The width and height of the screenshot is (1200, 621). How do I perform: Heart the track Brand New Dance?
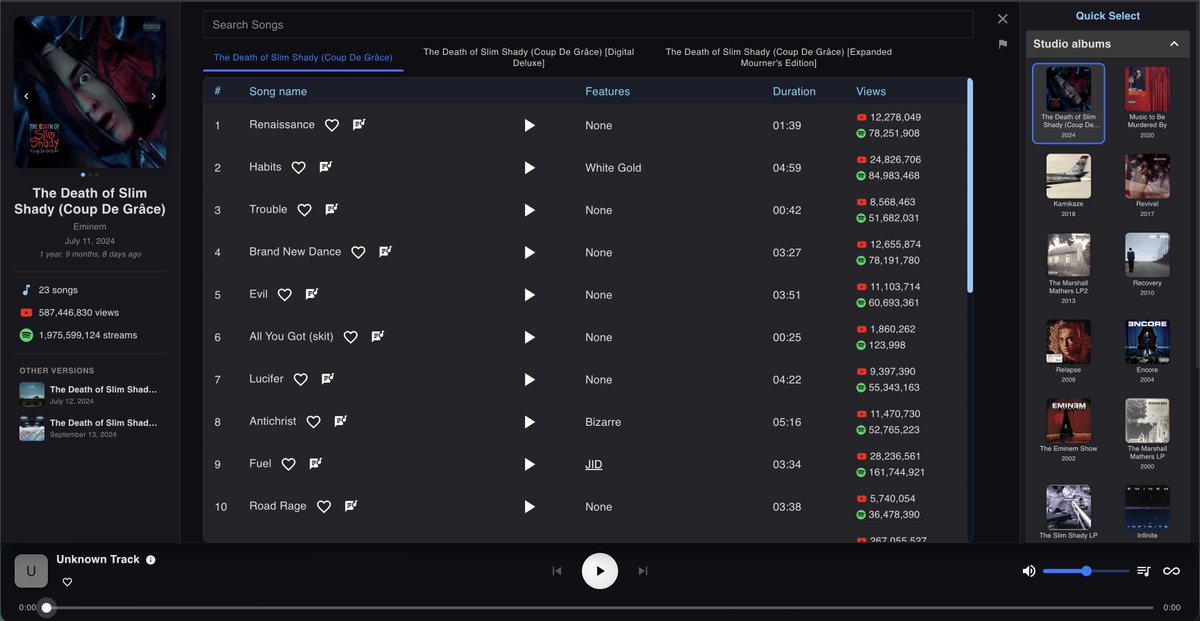pyautogui.click(x=358, y=253)
